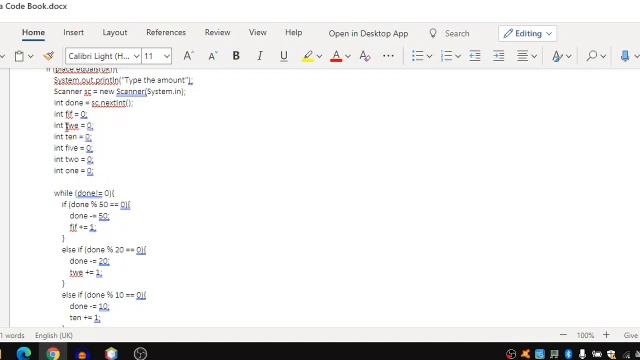Clear formatting with the eraser A

click(x=364, y=56)
